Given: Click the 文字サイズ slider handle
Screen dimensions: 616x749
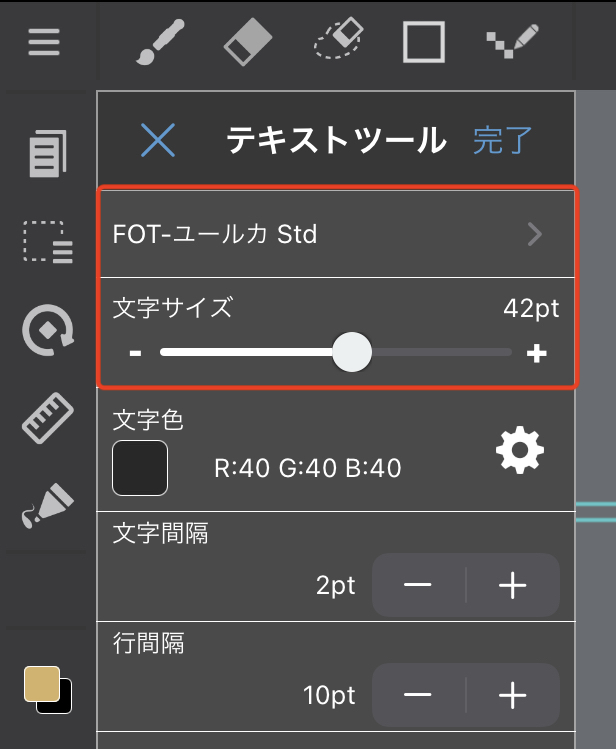Looking at the screenshot, I should 351,352.
